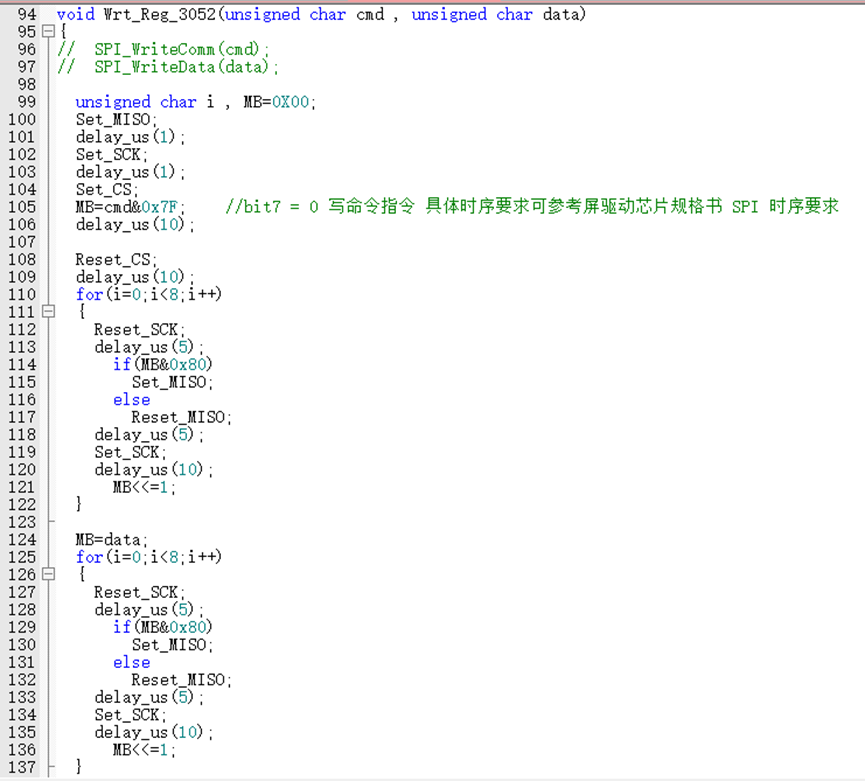865x781 pixels.
Task: Click else keyword on line 131
Action: pyautogui.click(x=131, y=662)
